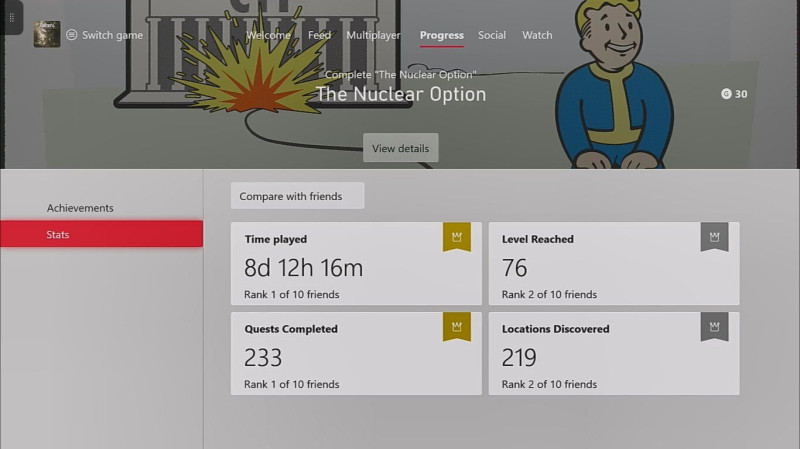Viewport: 800px width, 449px height.
Task: Click gold crown badge on Quests Completed
Action: [x=457, y=327]
